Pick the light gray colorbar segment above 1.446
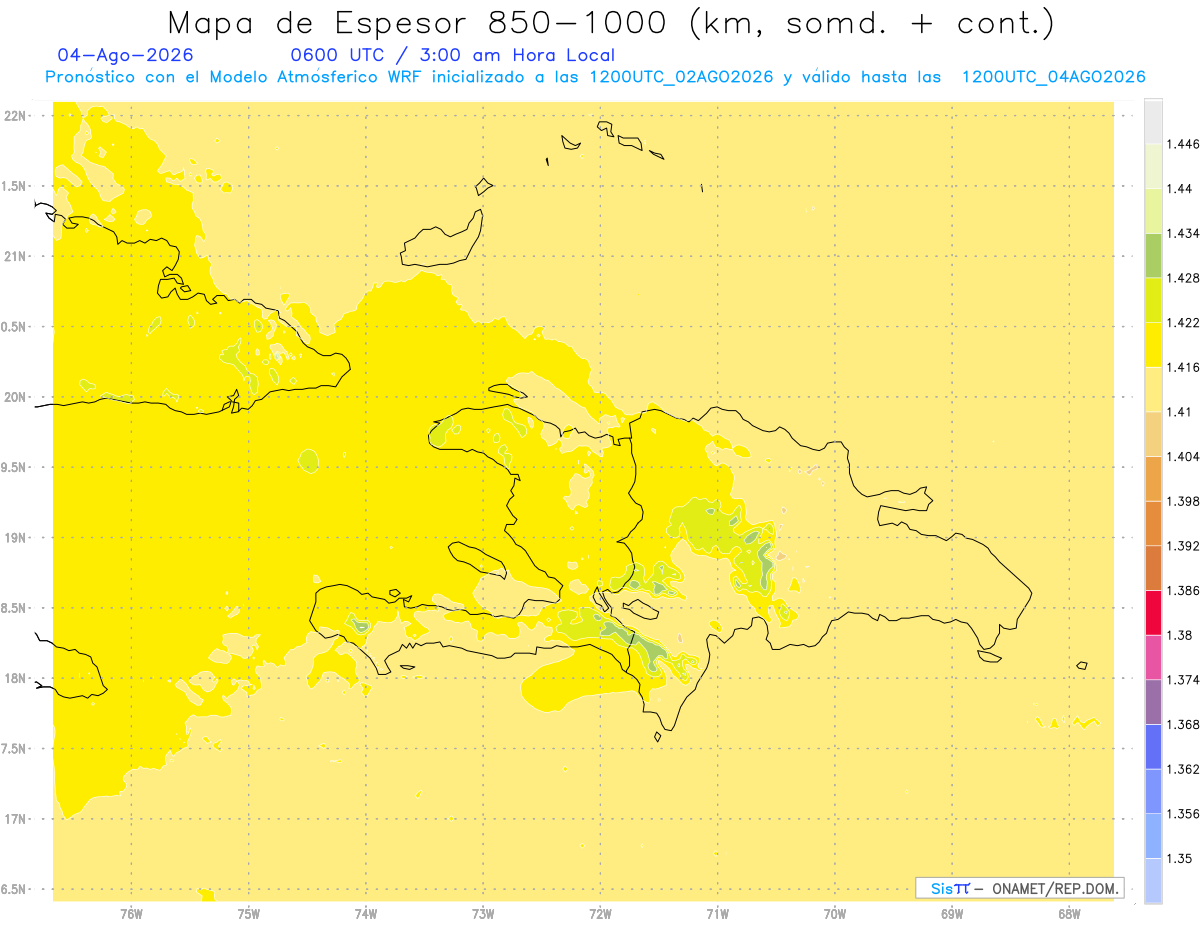 1153,121
